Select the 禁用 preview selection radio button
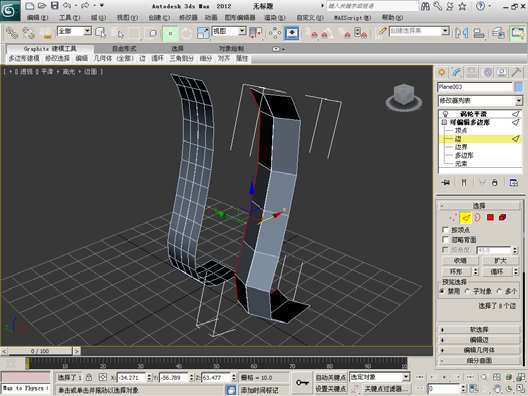The width and height of the screenshot is (528, 396). (x=443, y=291)
